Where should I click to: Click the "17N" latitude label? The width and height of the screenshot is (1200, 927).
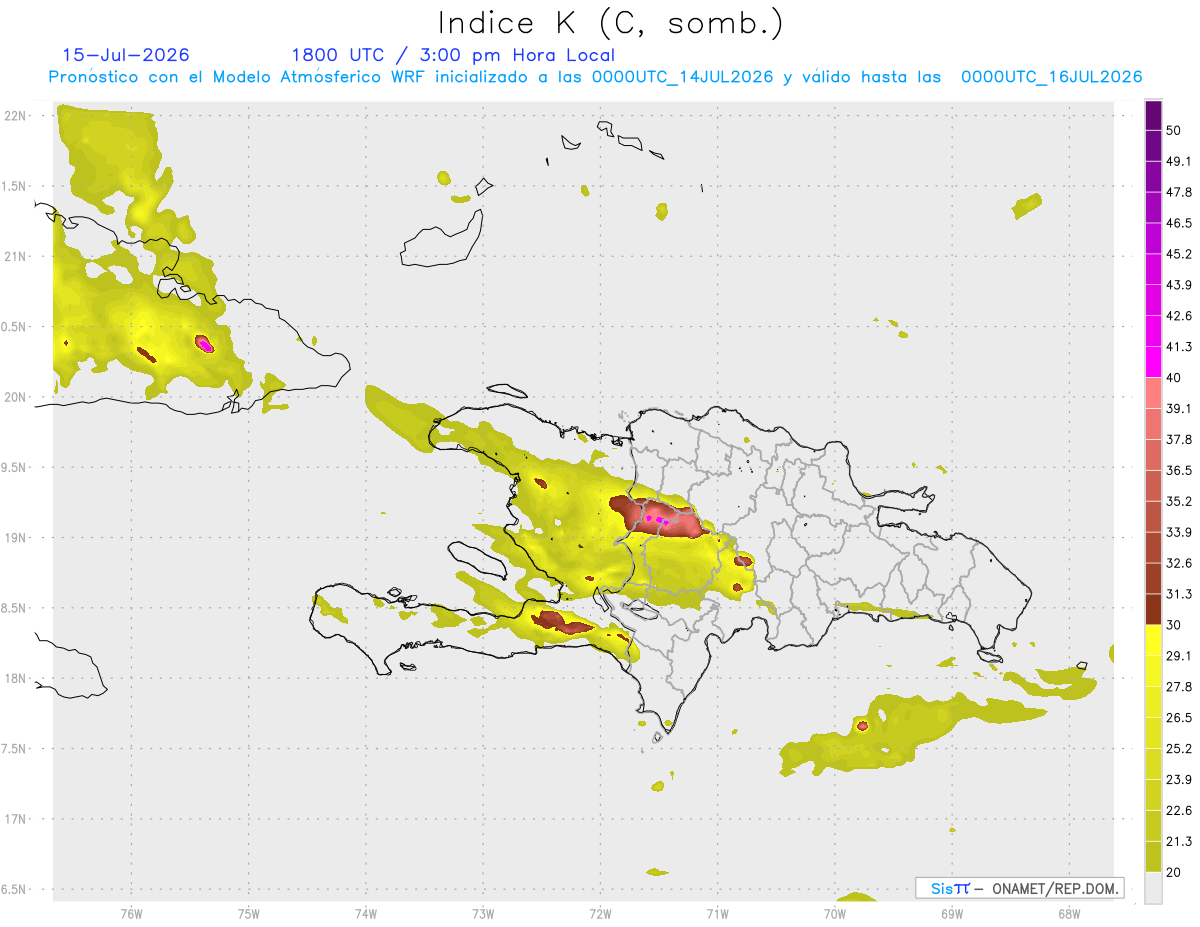[16, 819]
